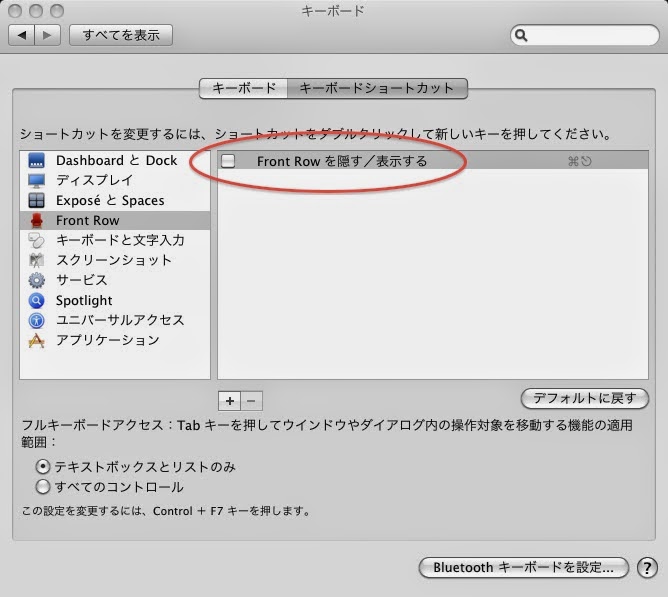Click the キーボードと文字入力 icon

pos(37,240)
